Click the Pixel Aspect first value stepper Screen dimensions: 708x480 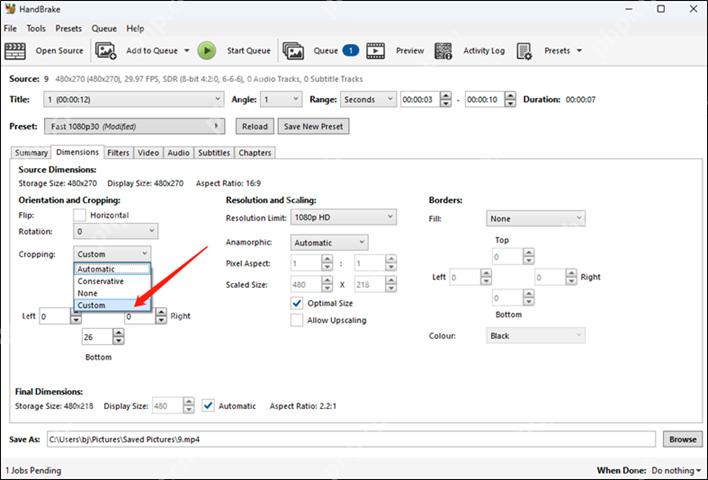327,263
